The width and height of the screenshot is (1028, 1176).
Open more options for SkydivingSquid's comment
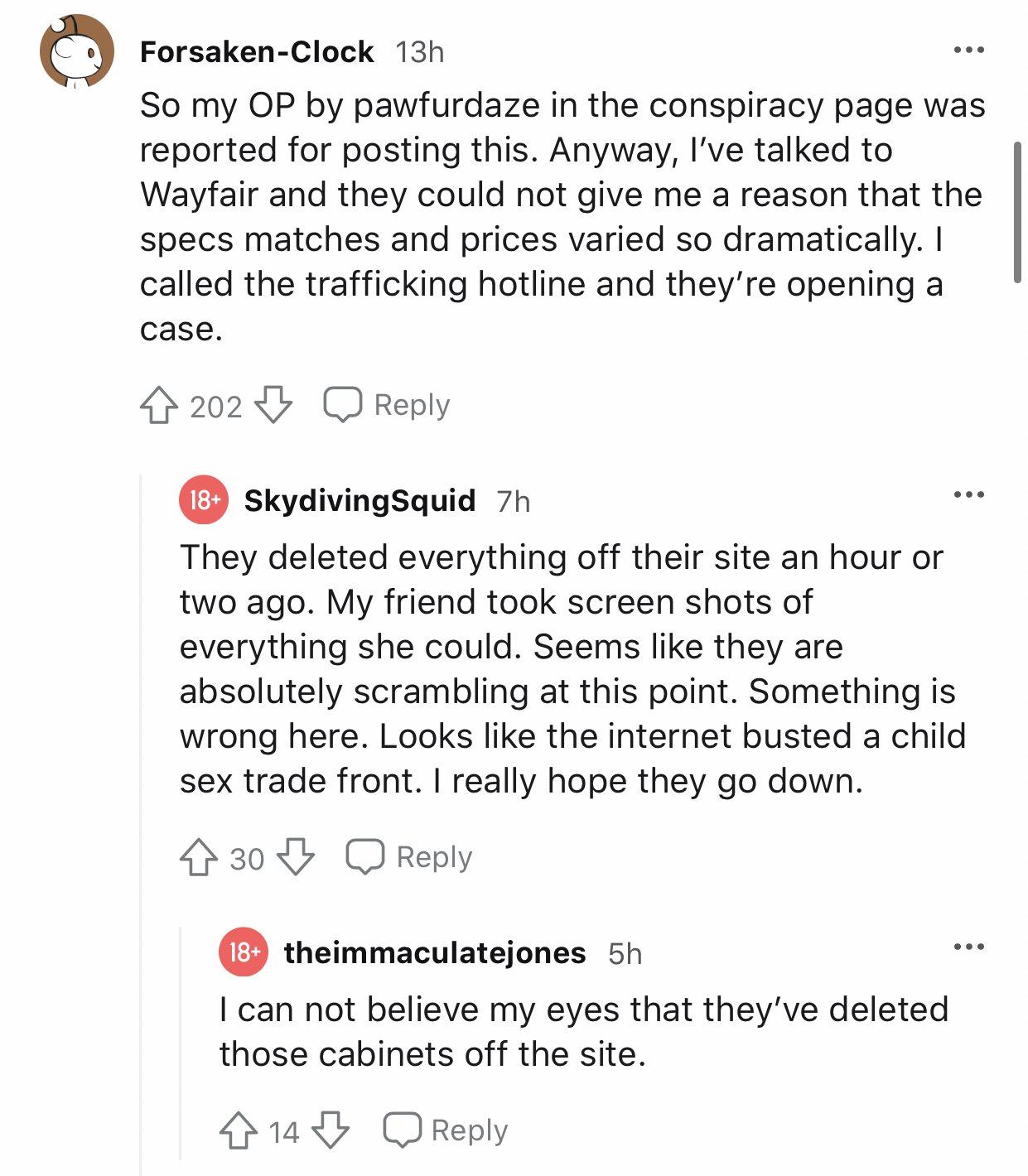(968, 495)
